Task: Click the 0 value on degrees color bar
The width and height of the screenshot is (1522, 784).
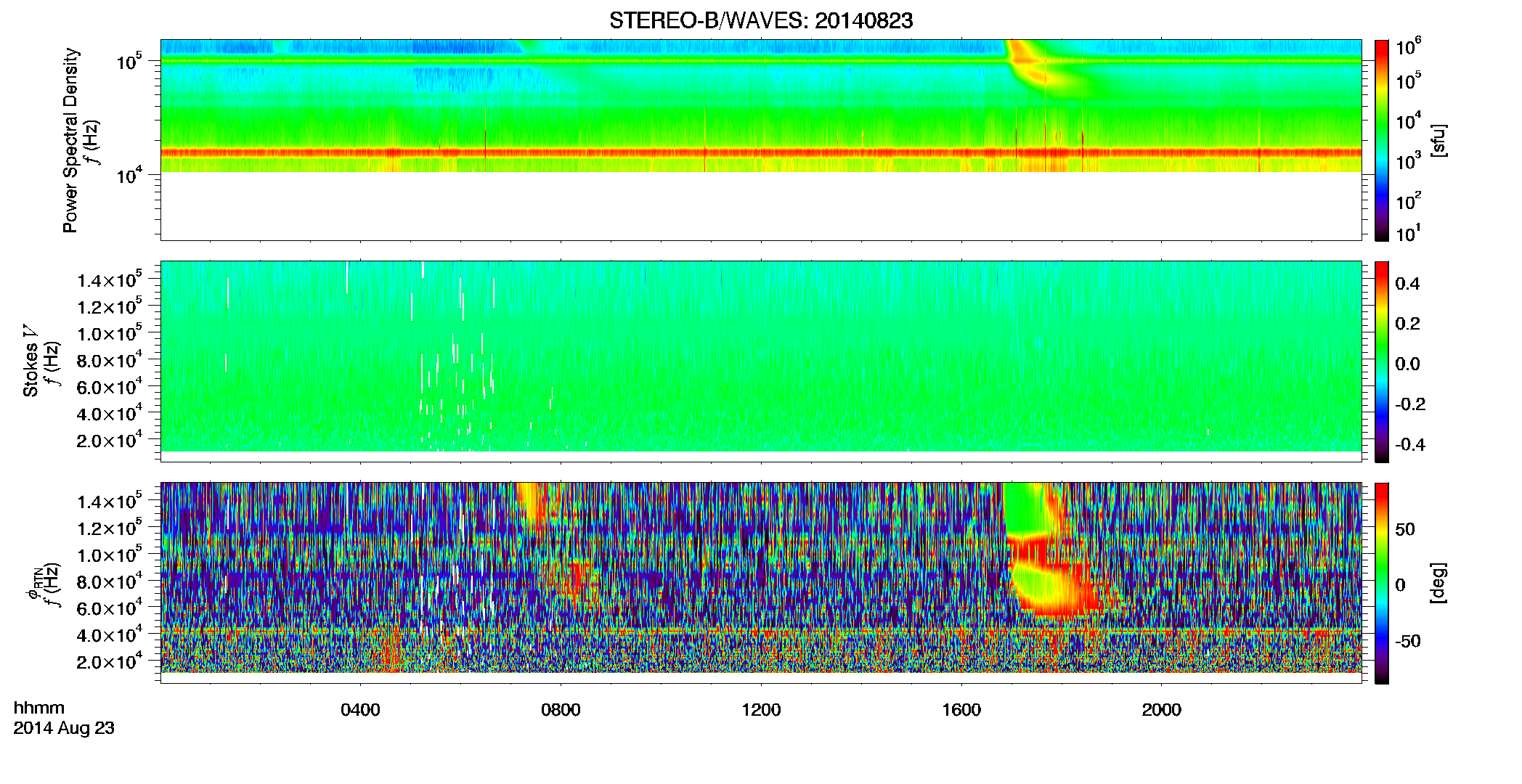Action: pos(1400,585)
